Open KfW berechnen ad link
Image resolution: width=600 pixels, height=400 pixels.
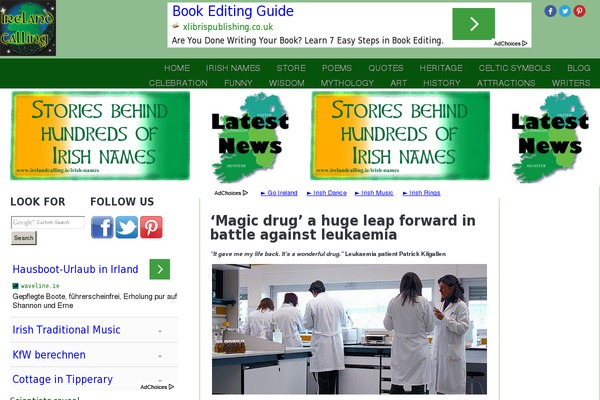49,355
